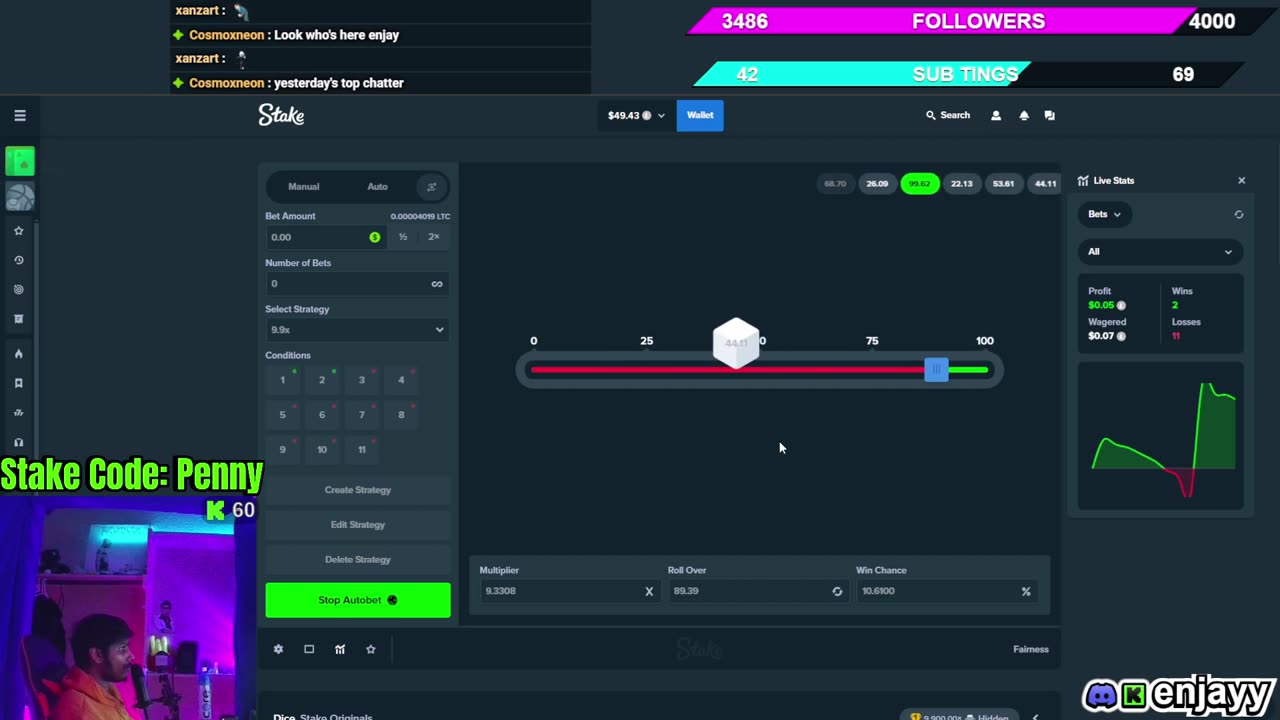1280x720 pixels.
Task: Click the Win Chance input field
Action: [945, 591]
